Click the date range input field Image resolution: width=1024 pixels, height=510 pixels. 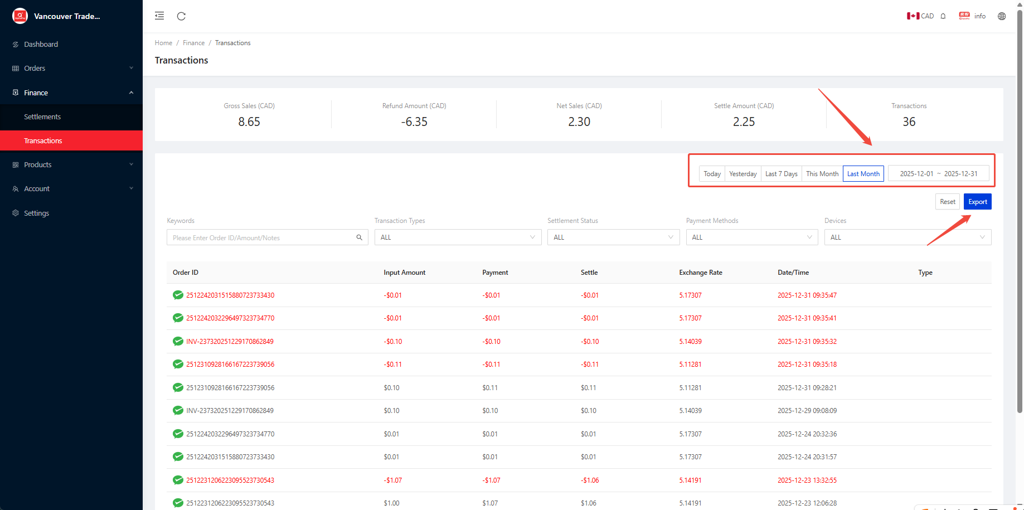point(938,174)
